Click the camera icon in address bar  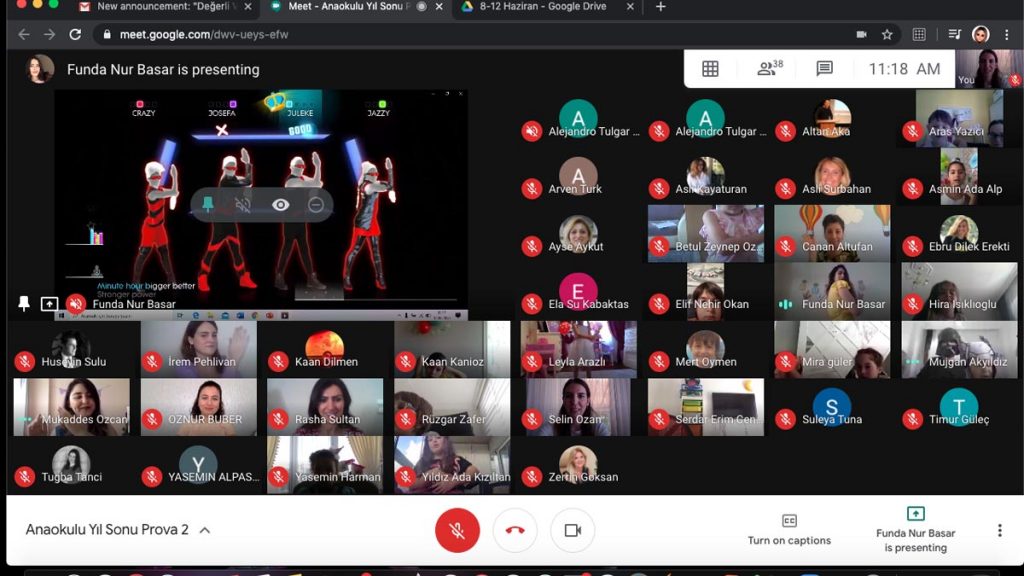click(x=861, y=35)
